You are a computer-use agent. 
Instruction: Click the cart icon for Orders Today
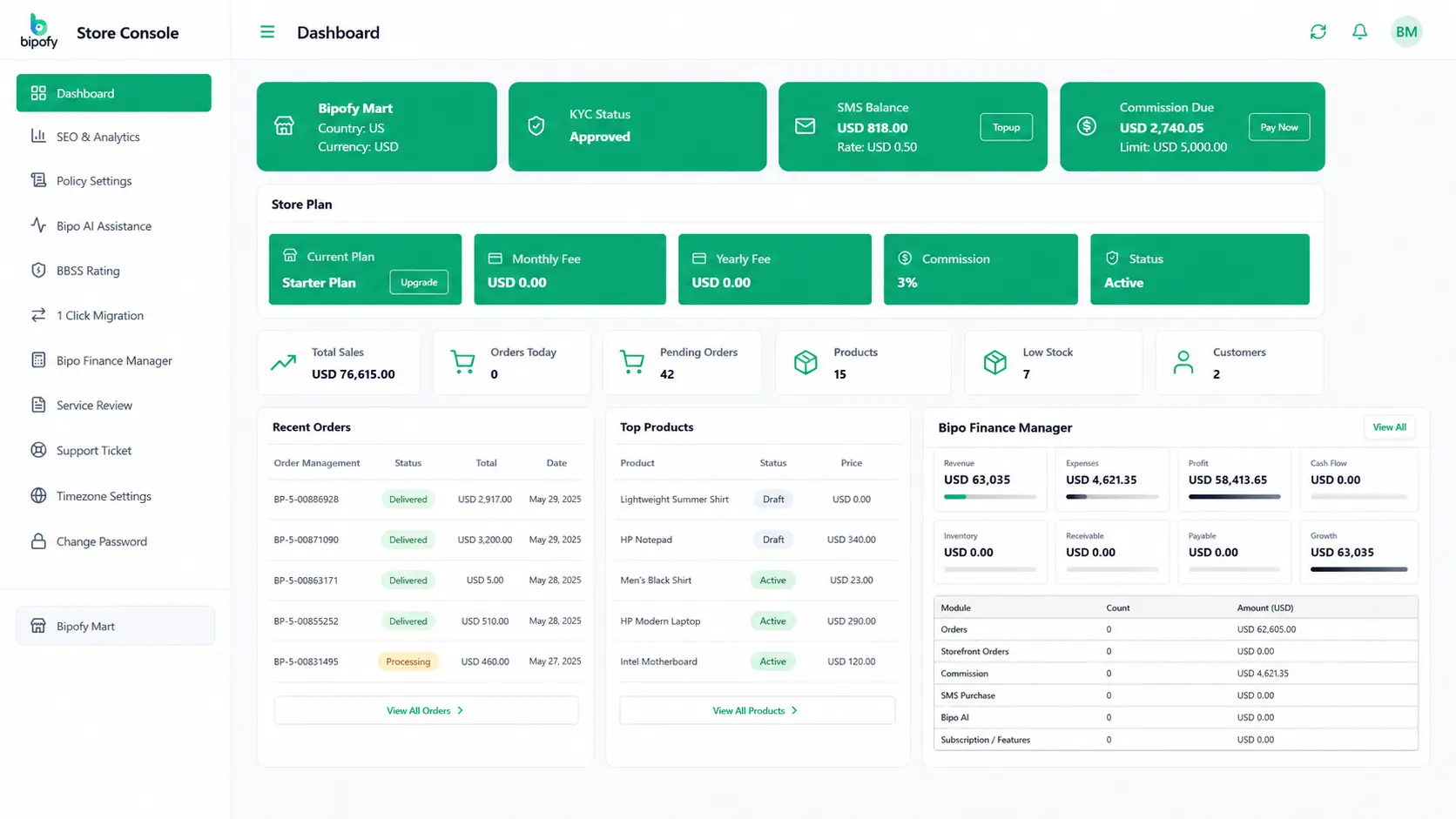462,362
